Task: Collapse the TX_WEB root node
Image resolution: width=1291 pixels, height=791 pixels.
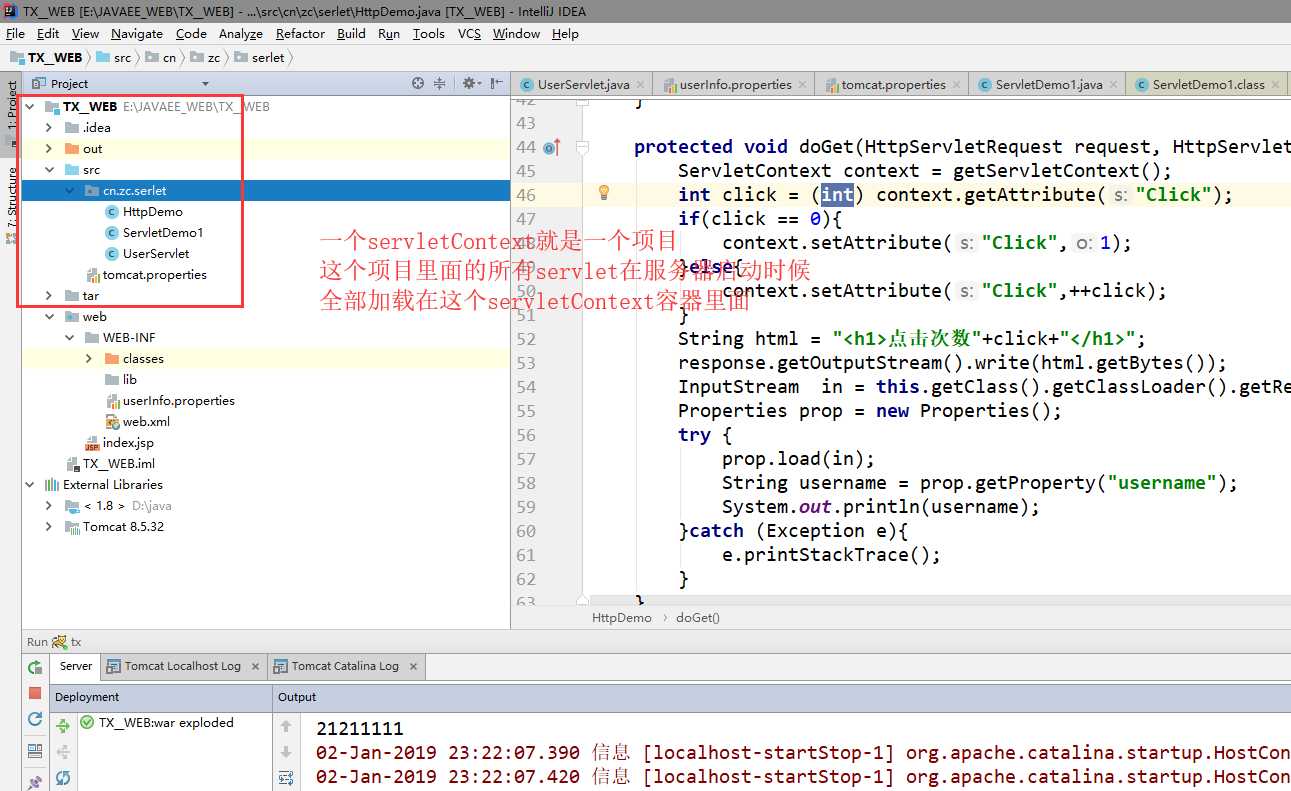Action: [x=30, y=107]
